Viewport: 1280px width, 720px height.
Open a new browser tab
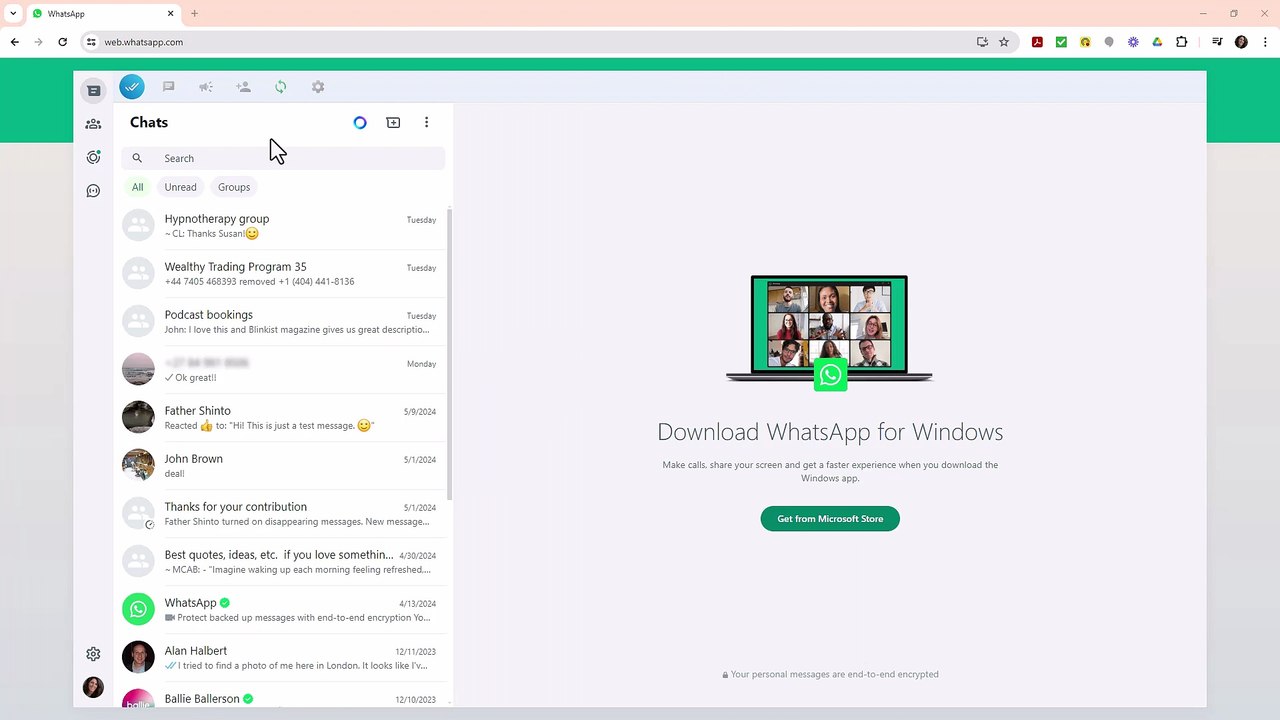tap(194, 14)
